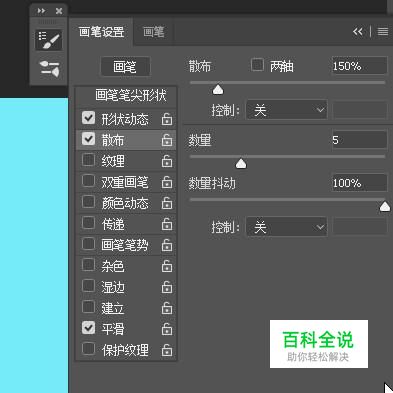Toggle lock icon for 平滑
This screenshot has width=393, height=393.
167,329
